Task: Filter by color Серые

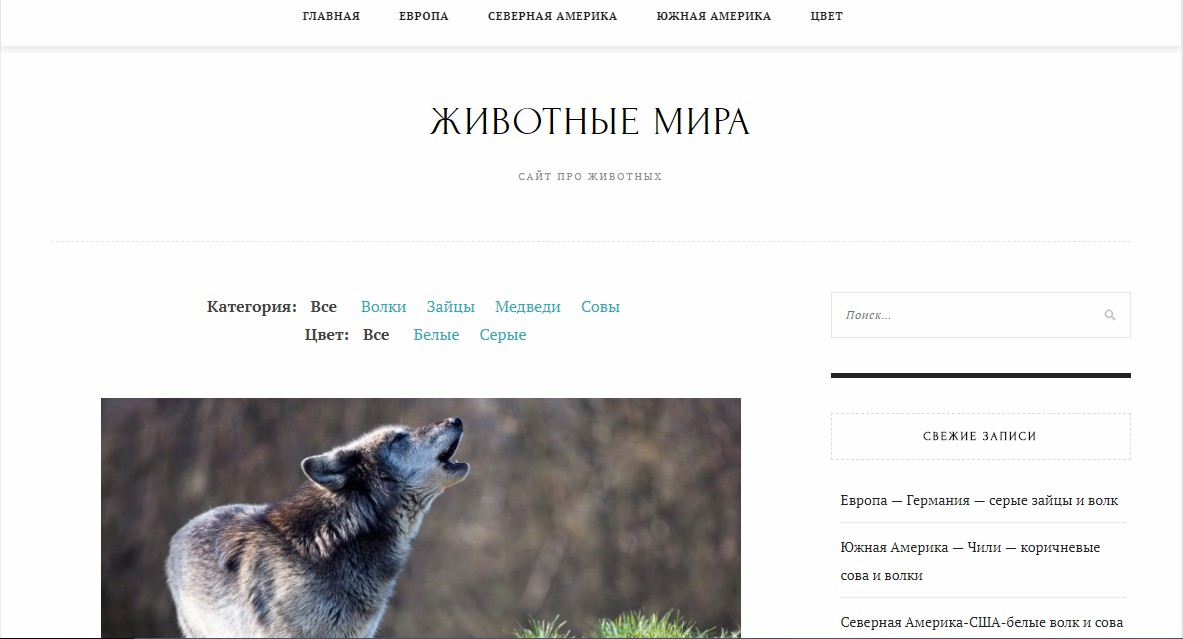Action: tap(502, 335)
